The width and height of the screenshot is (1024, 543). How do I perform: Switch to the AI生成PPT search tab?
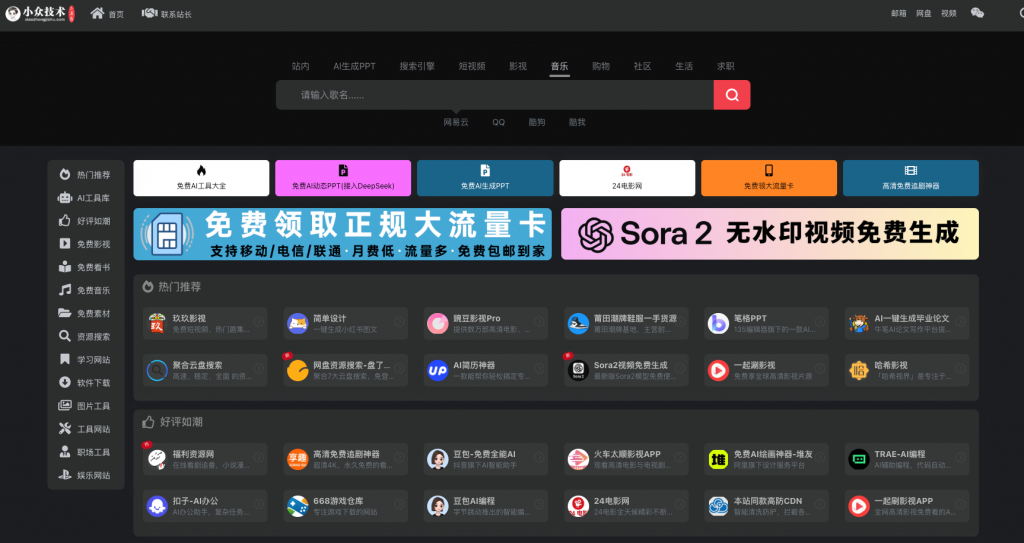coord(354,66)
